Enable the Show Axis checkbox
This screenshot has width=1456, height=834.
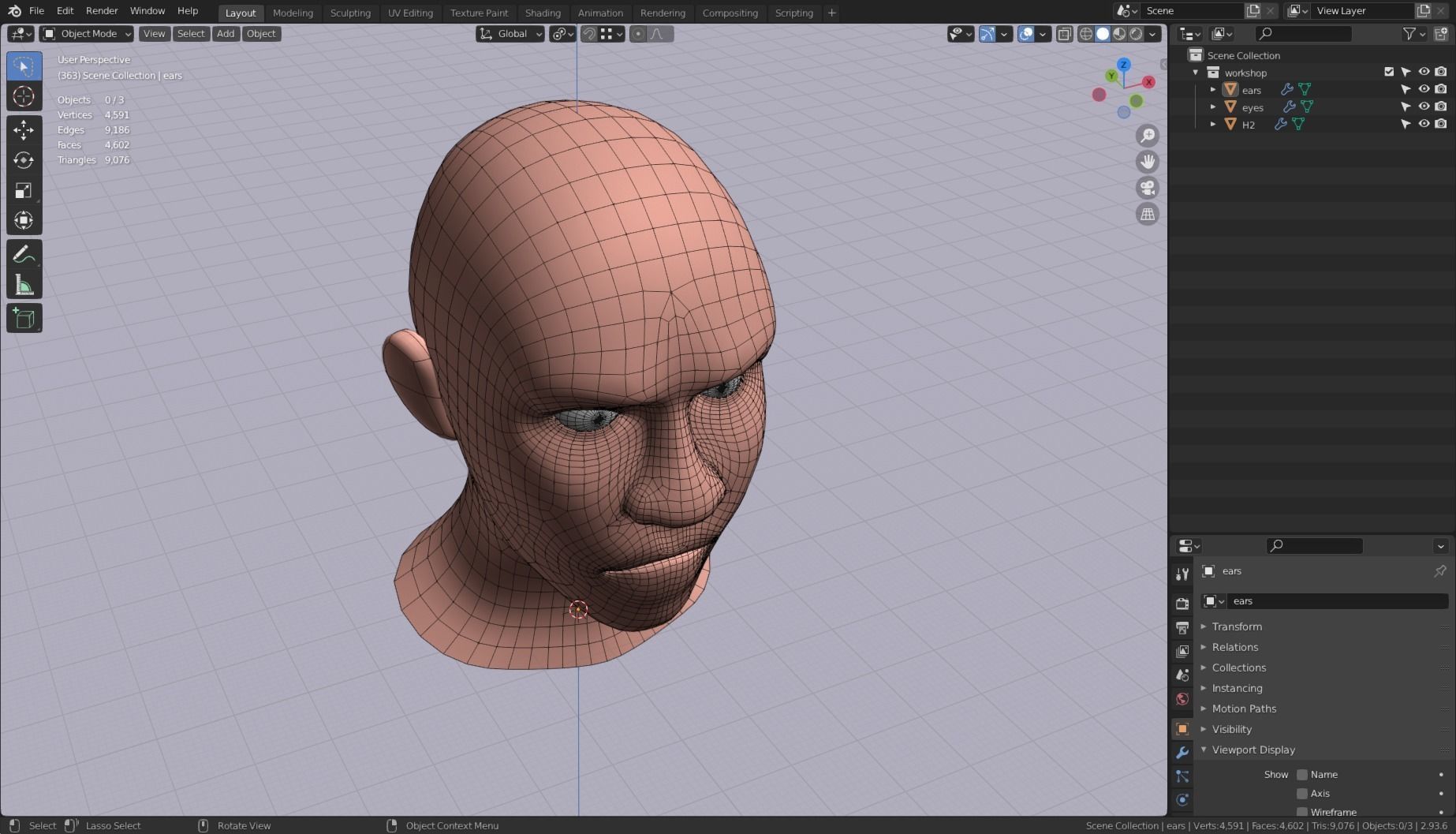[x=1302, y=794]
